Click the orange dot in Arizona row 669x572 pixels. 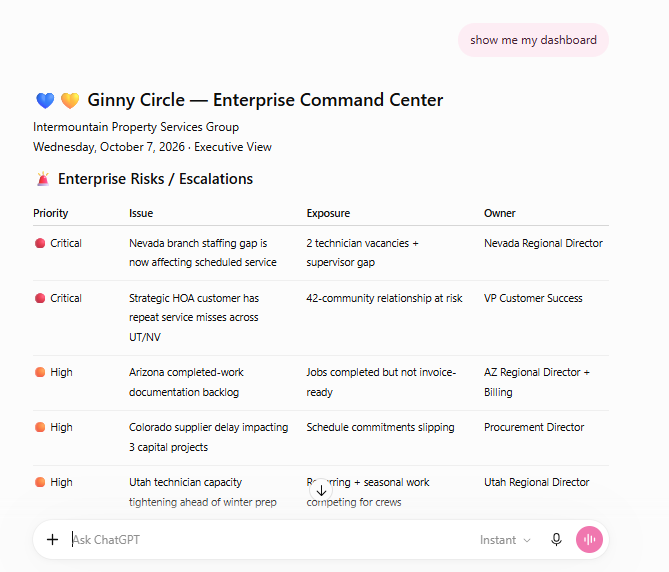click(40, 372)
